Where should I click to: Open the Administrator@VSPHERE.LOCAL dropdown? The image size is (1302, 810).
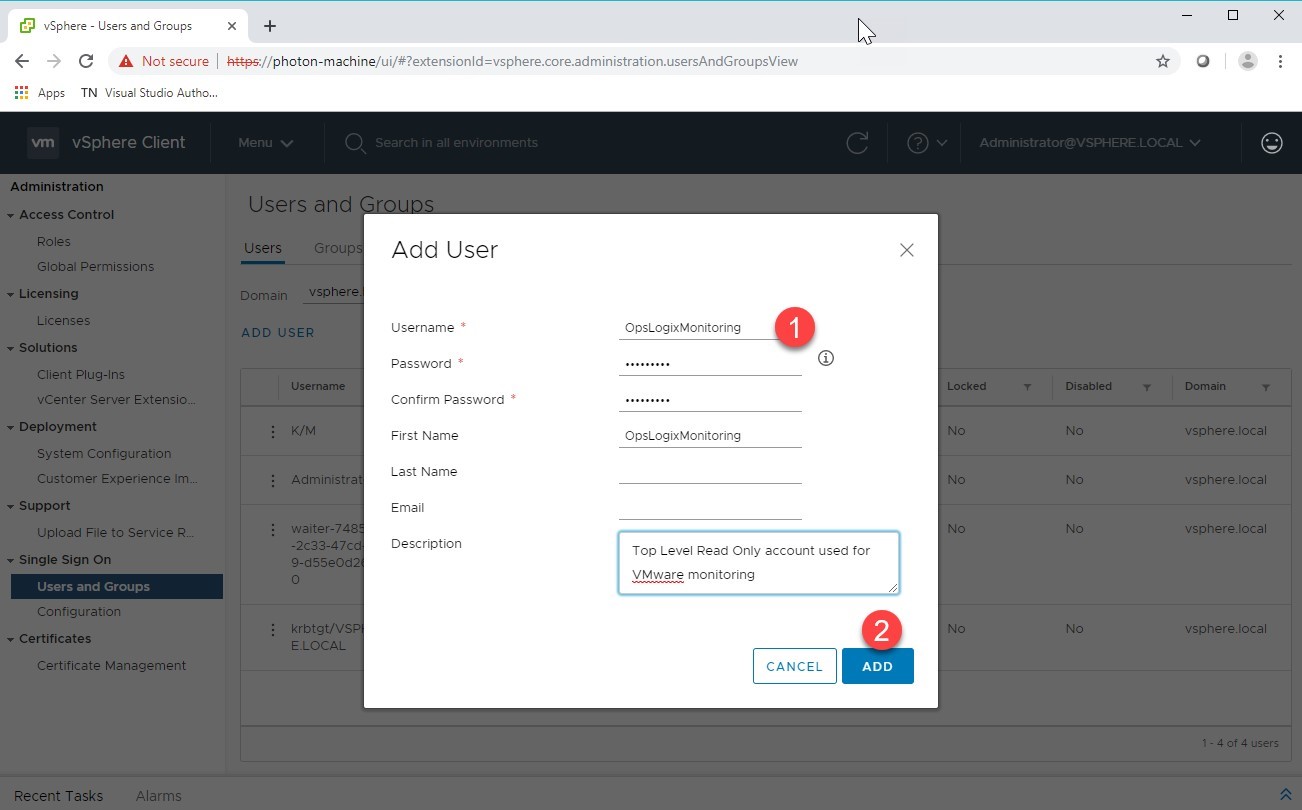1090,143
